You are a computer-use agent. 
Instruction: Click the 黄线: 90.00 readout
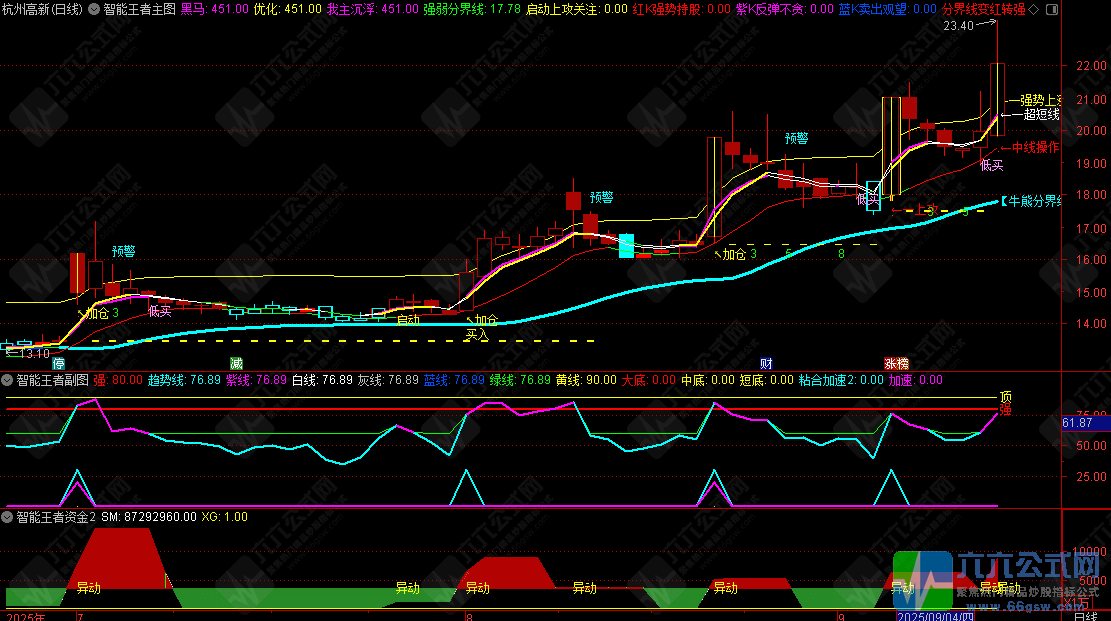coord(586,380)
